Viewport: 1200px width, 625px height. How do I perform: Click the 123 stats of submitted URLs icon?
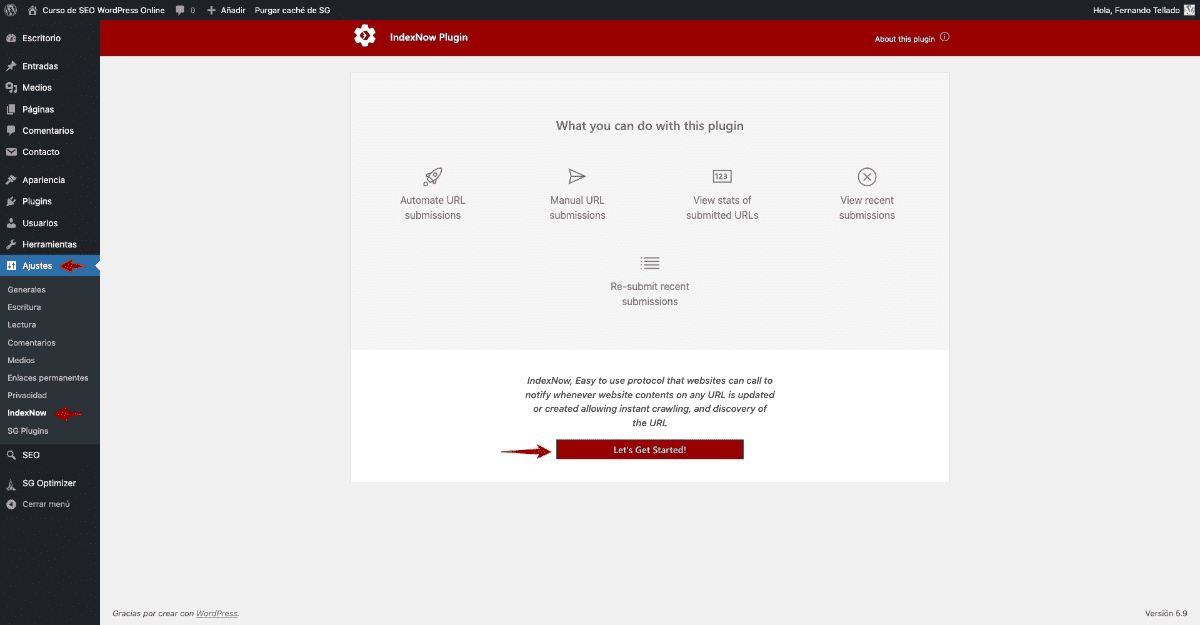tap(722, 176)
